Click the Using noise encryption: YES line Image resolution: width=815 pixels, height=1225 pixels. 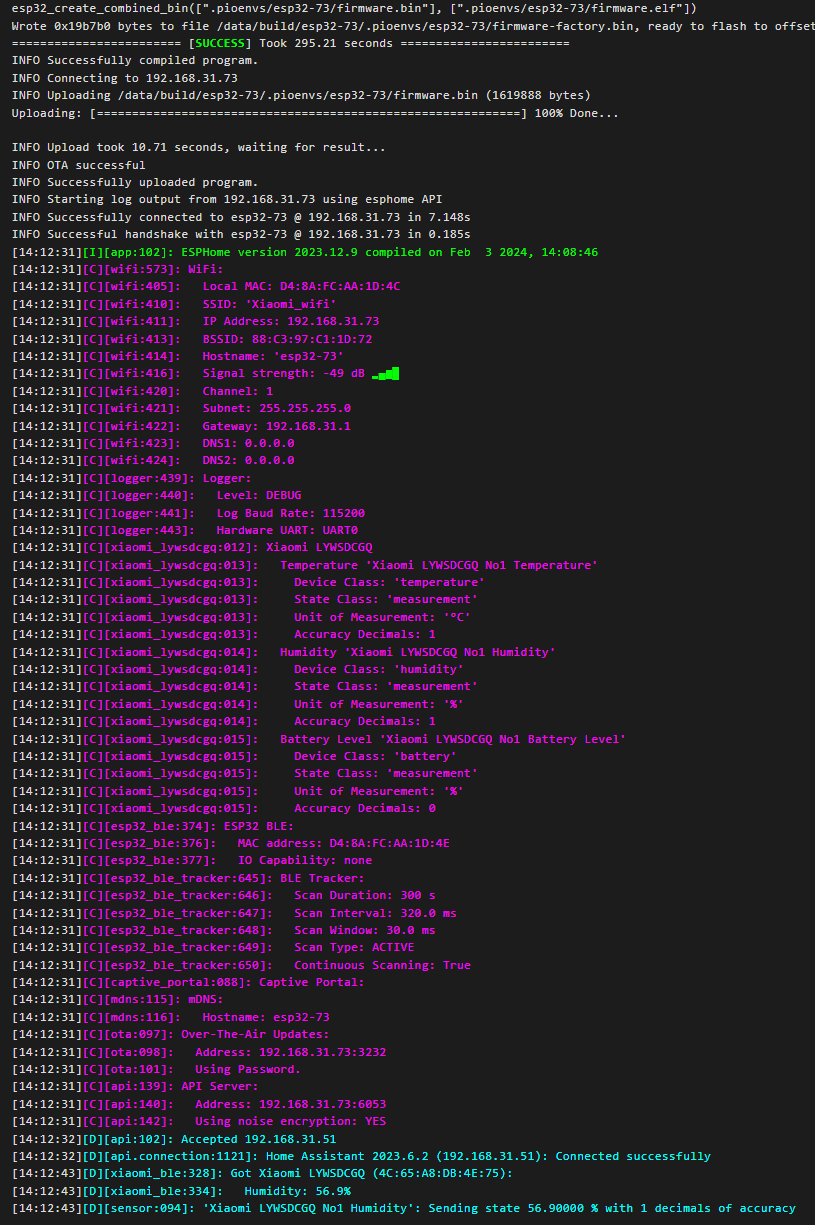click(199, 1121)
